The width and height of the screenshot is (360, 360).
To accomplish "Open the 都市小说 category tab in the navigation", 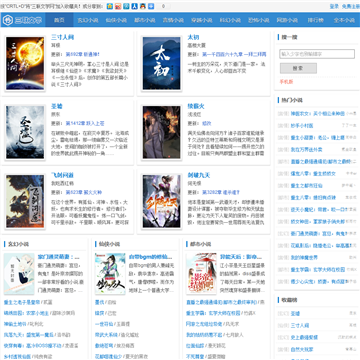I will point(145,20).
